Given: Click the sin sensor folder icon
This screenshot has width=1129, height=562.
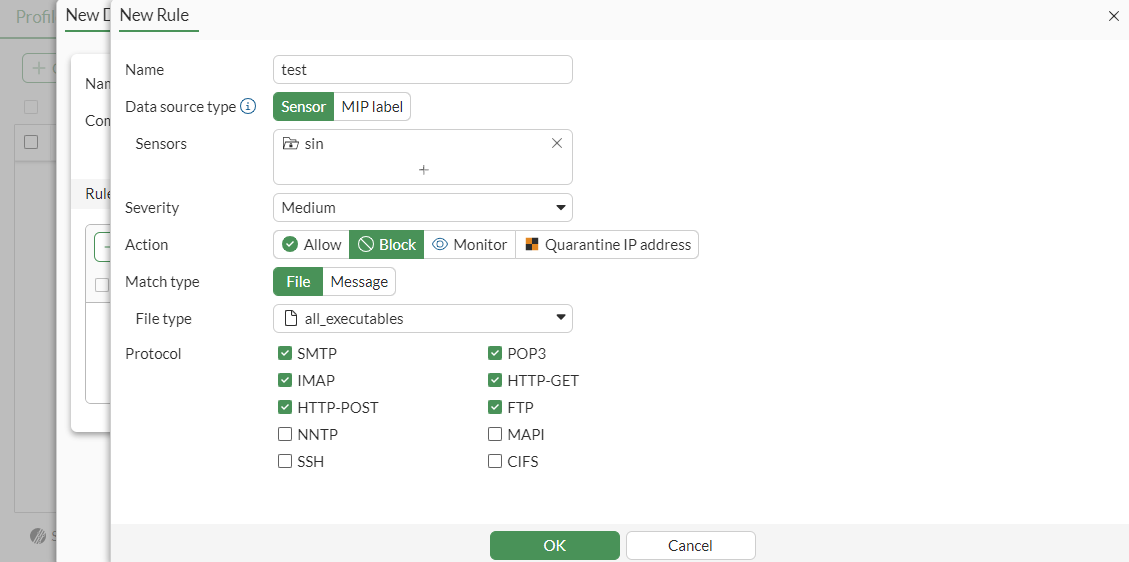Looking at the screenshot, I should point(291,143).
